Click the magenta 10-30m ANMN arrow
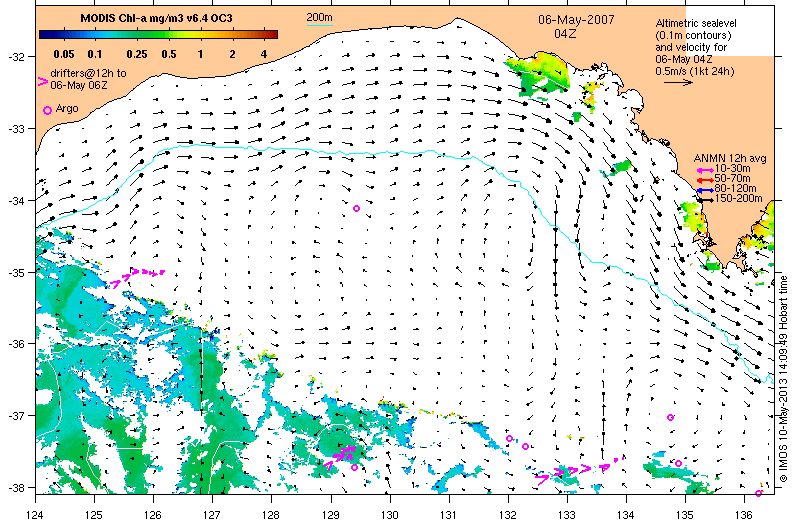This screenshot has height=520, width=800. click(x=705, y=170)
